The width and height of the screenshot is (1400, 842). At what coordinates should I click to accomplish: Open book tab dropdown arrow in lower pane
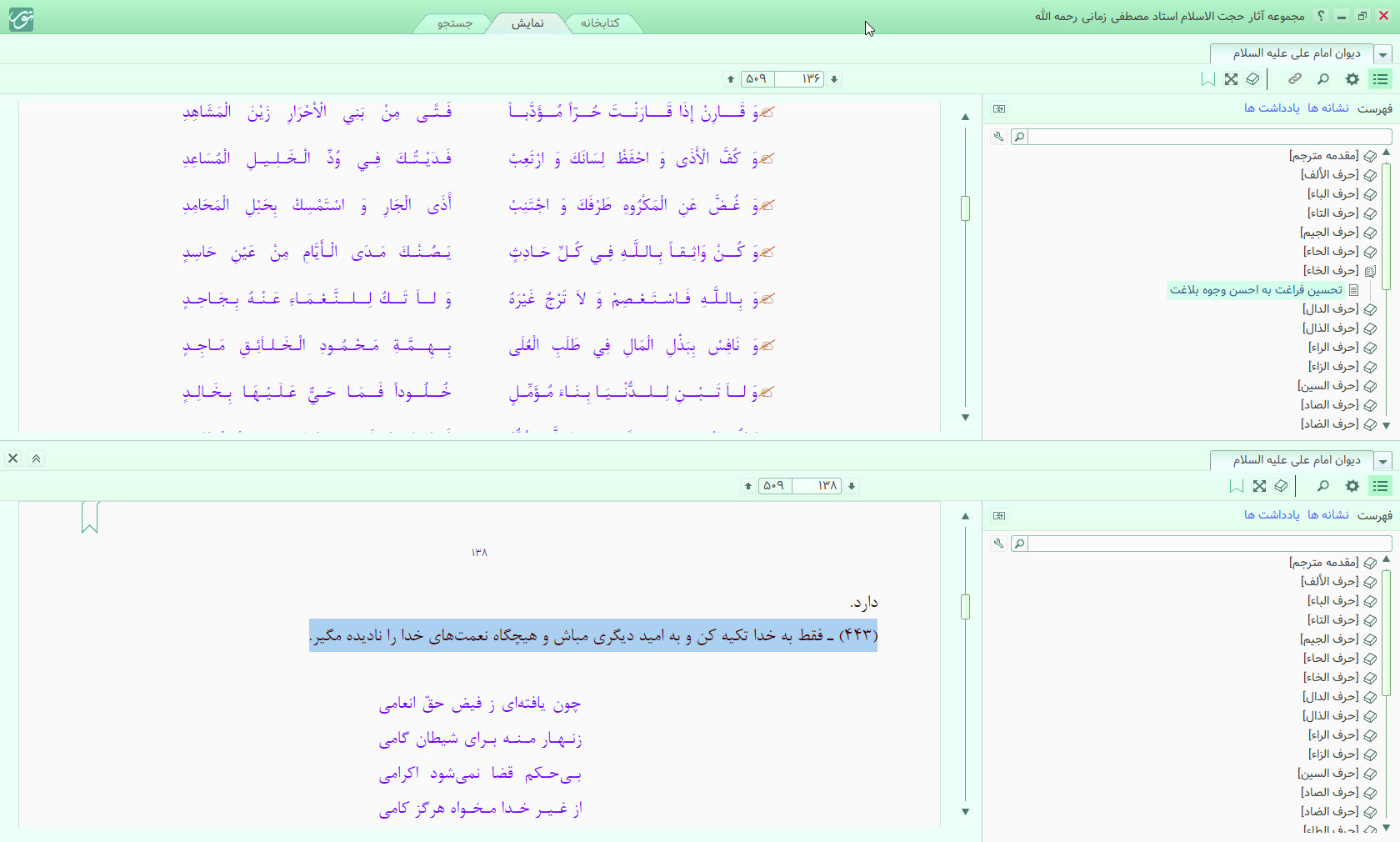(x=1383, y=462)
